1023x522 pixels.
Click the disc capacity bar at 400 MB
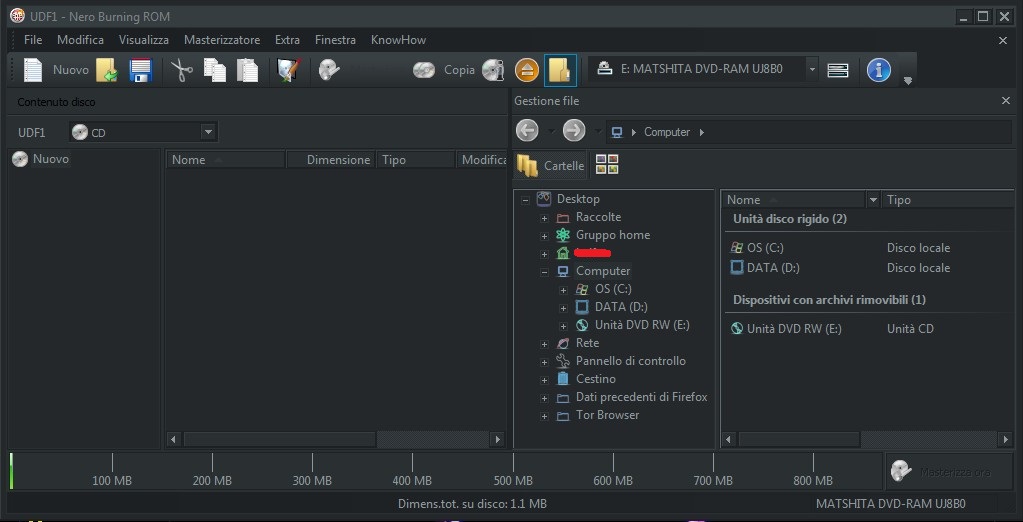[x=412, y=470]
